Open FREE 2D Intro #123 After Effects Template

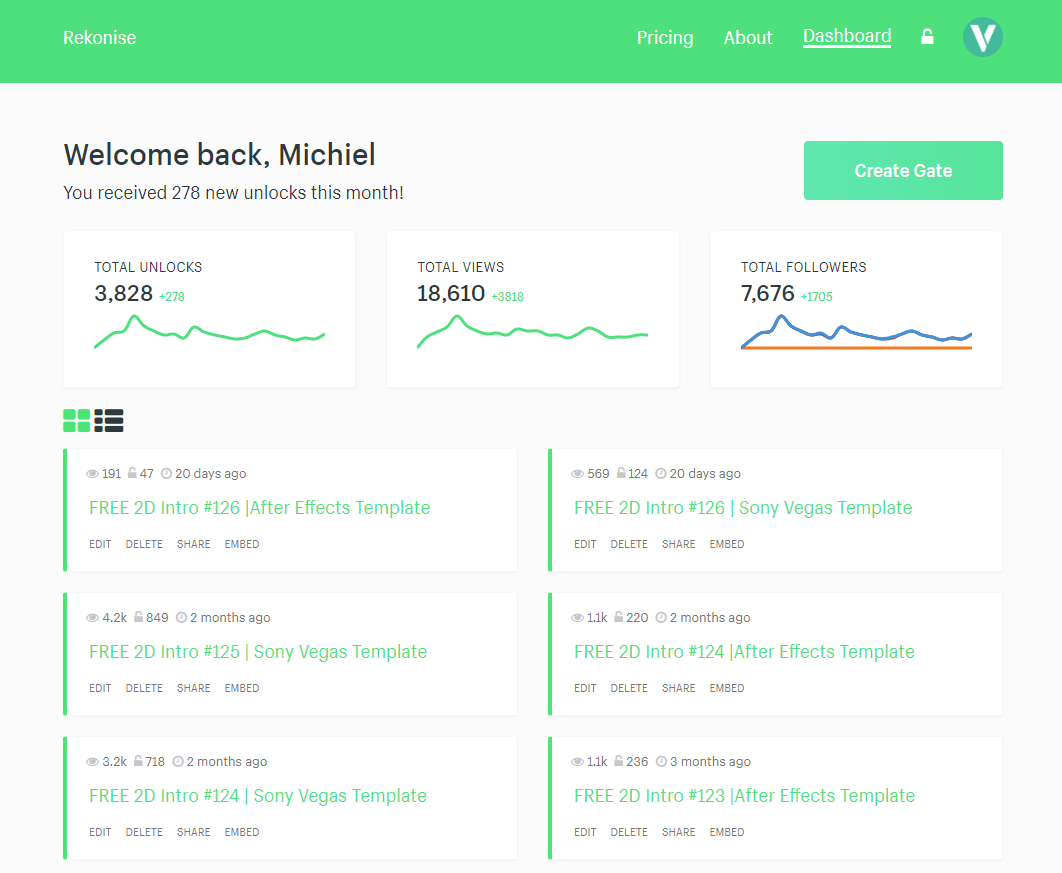(x=744, y=796)
